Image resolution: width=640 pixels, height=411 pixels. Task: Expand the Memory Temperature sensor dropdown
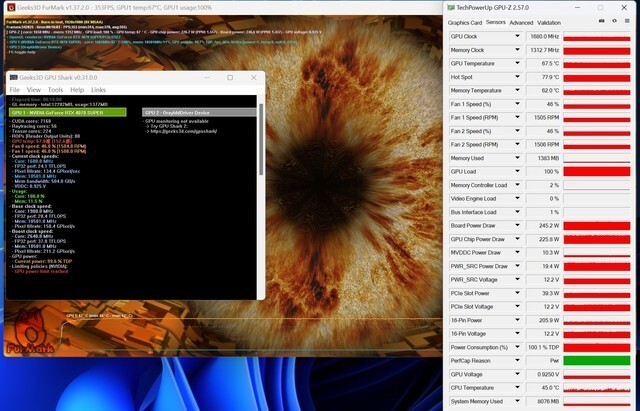(517, 90)
